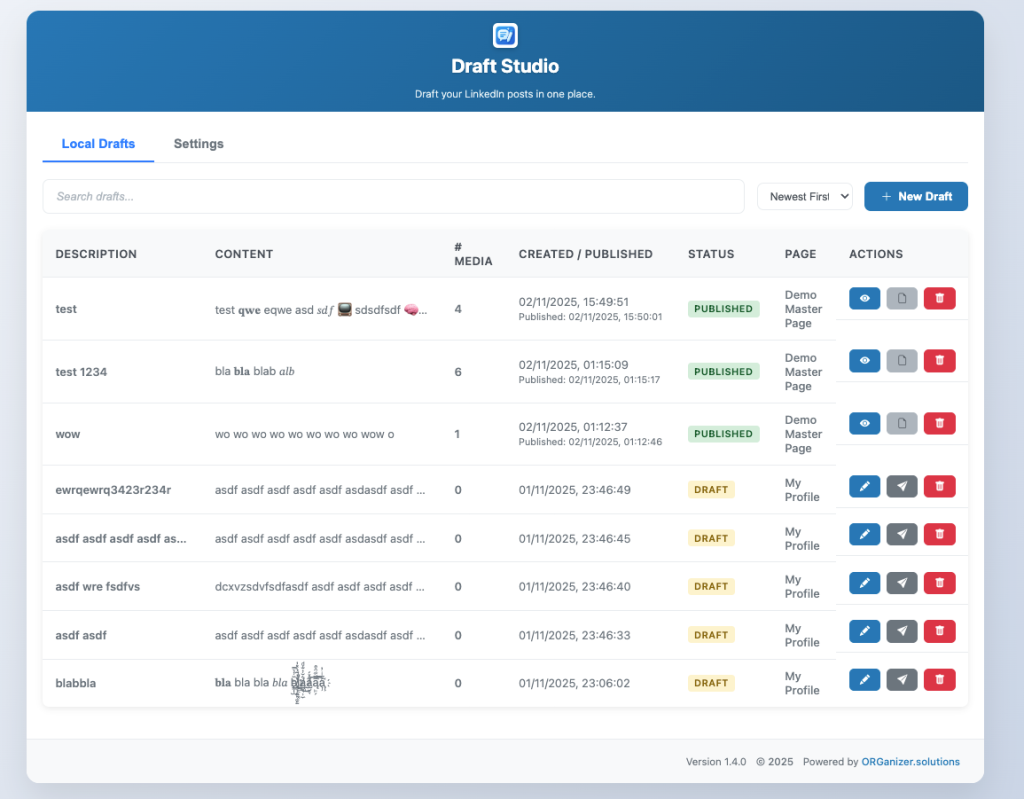Delete the 'test' draft with trash icon

(939, 298)
